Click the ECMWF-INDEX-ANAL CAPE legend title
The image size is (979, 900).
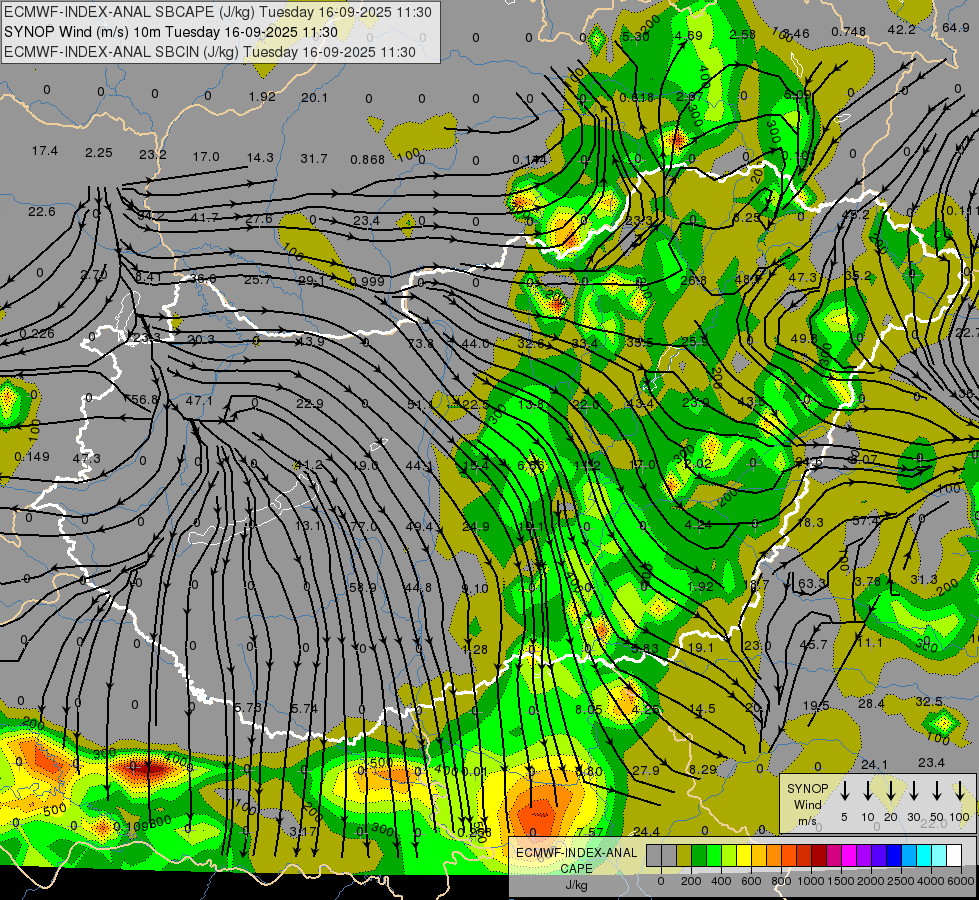[576, 861]
